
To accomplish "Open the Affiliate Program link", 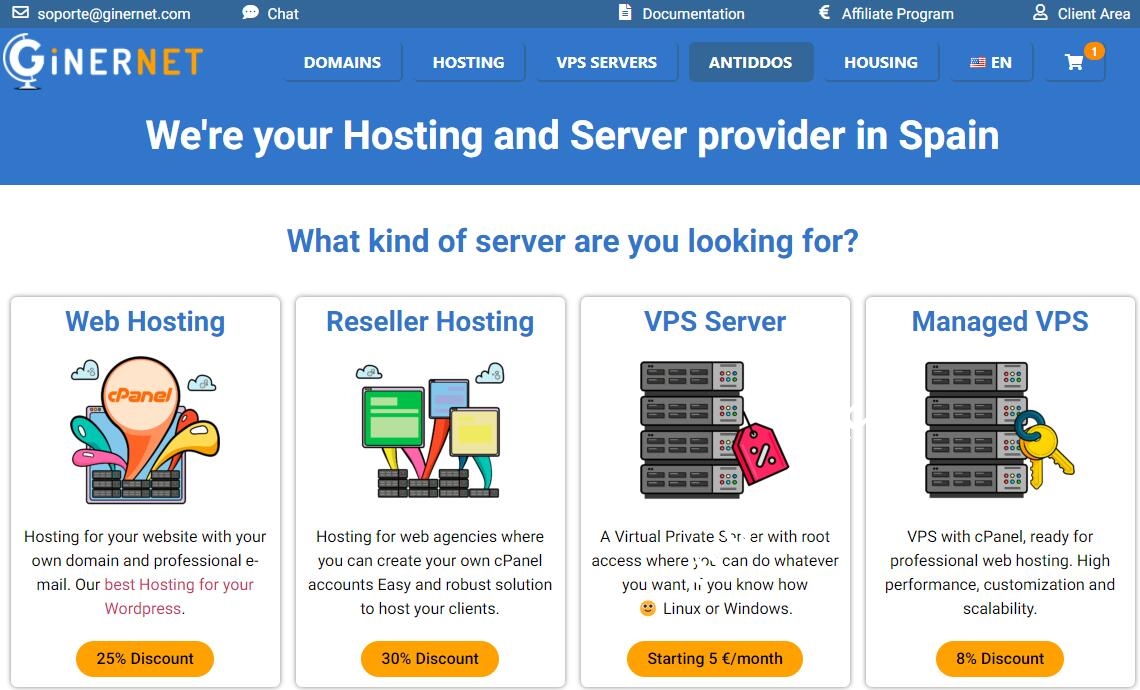I will point(897,14).
